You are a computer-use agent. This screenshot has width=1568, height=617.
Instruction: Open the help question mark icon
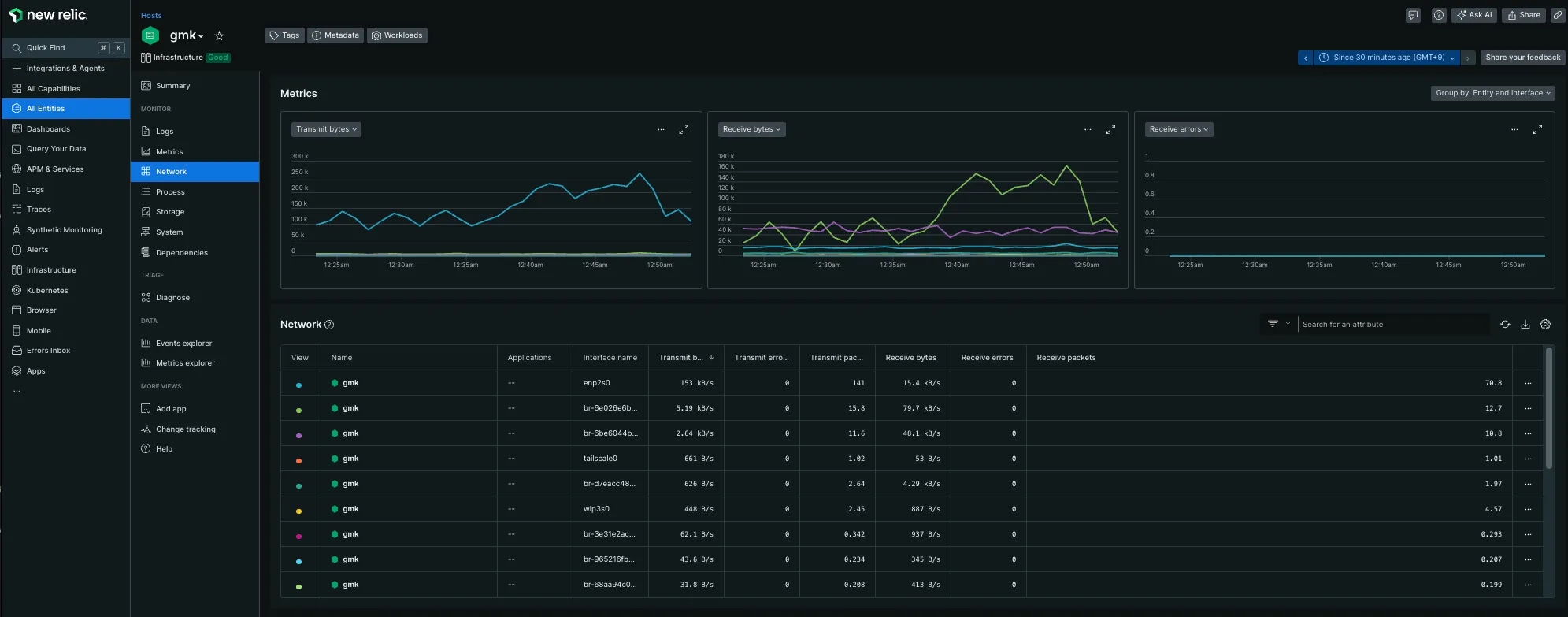pos(1438,15)
